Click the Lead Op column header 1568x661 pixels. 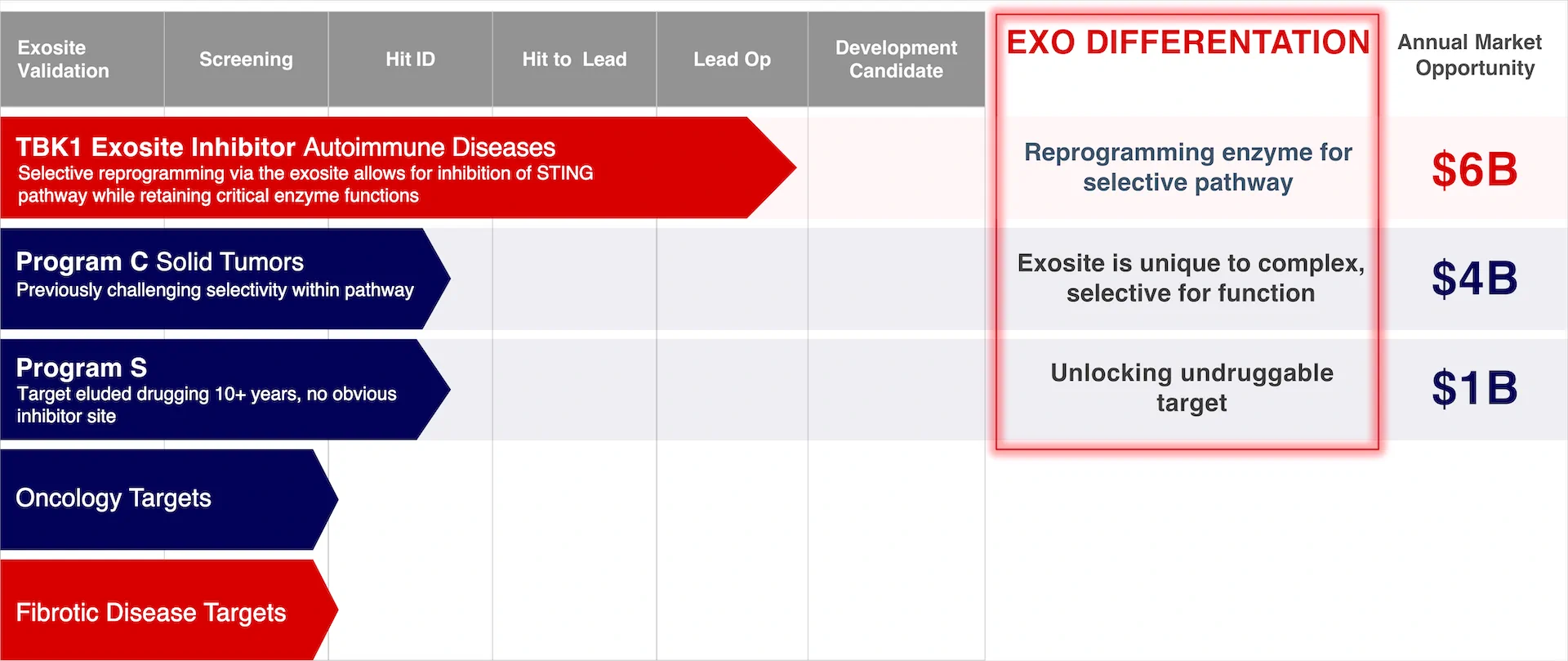[x=732, y=59]
